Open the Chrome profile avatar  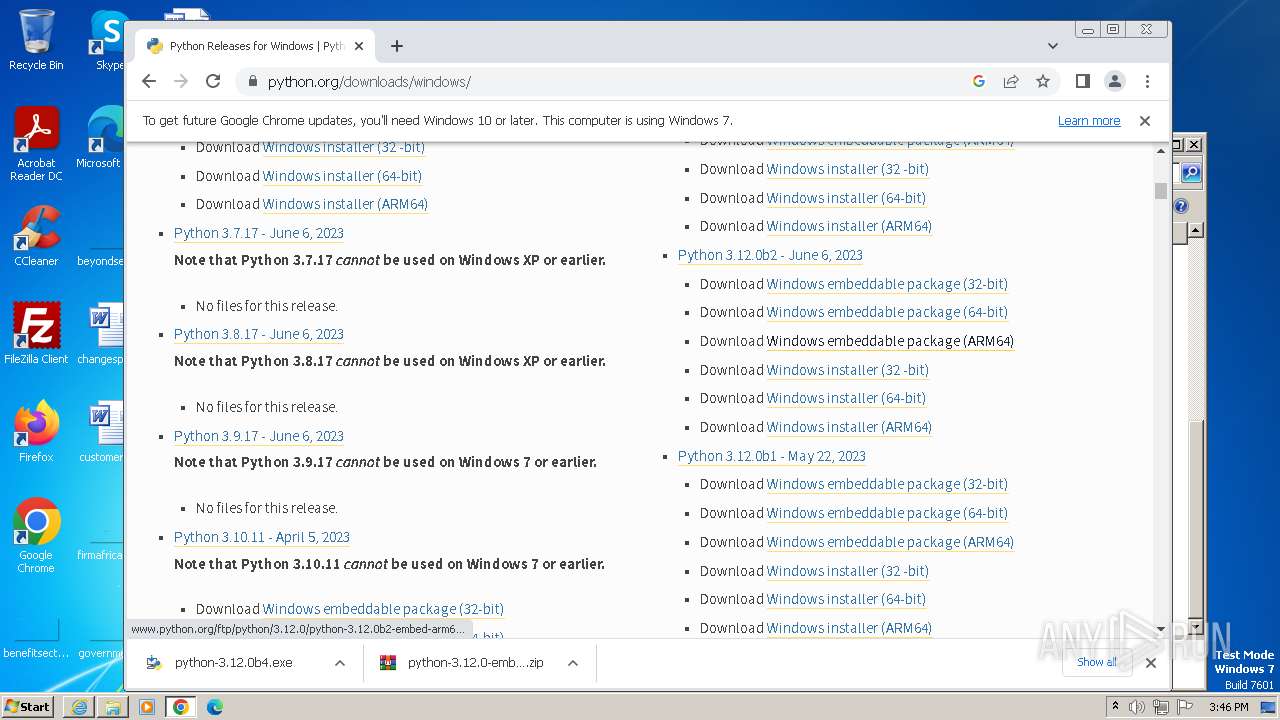(x=1114, y=82)
